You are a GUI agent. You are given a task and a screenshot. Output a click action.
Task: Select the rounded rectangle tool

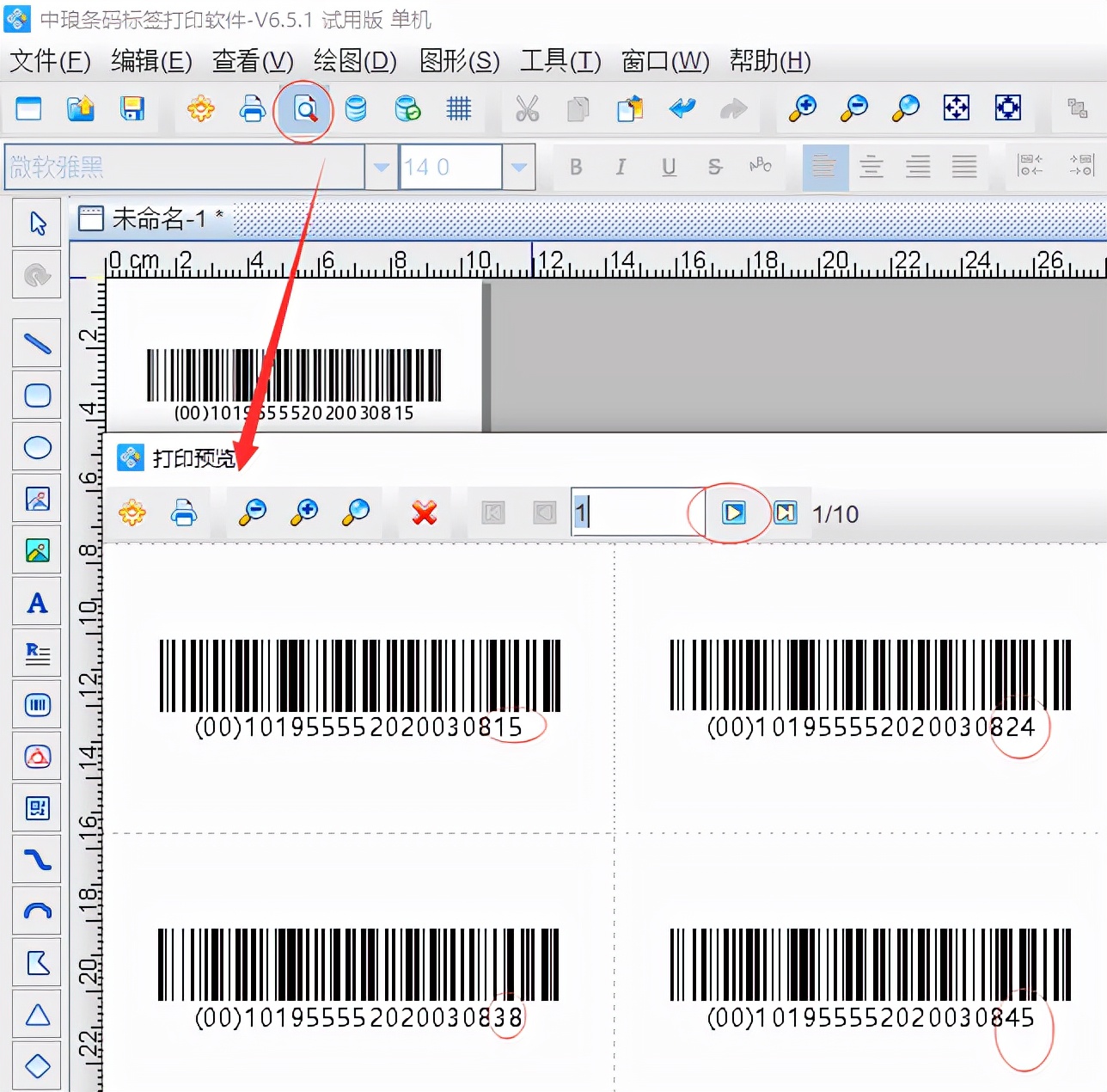37,396
